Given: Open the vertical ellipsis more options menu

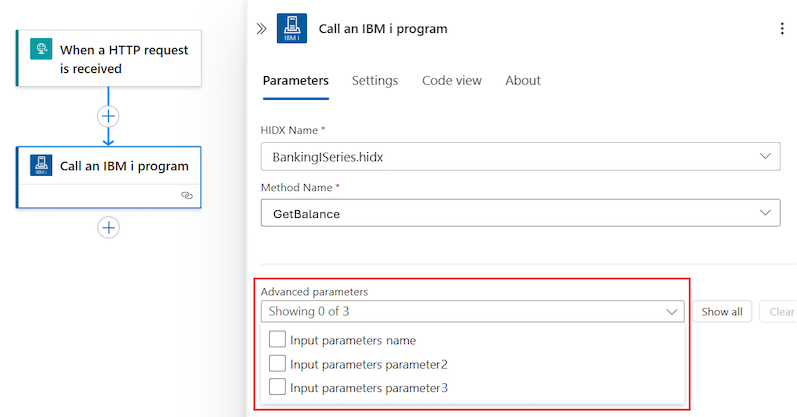Looking at the screenshot, I should click(x=782, y=29).
